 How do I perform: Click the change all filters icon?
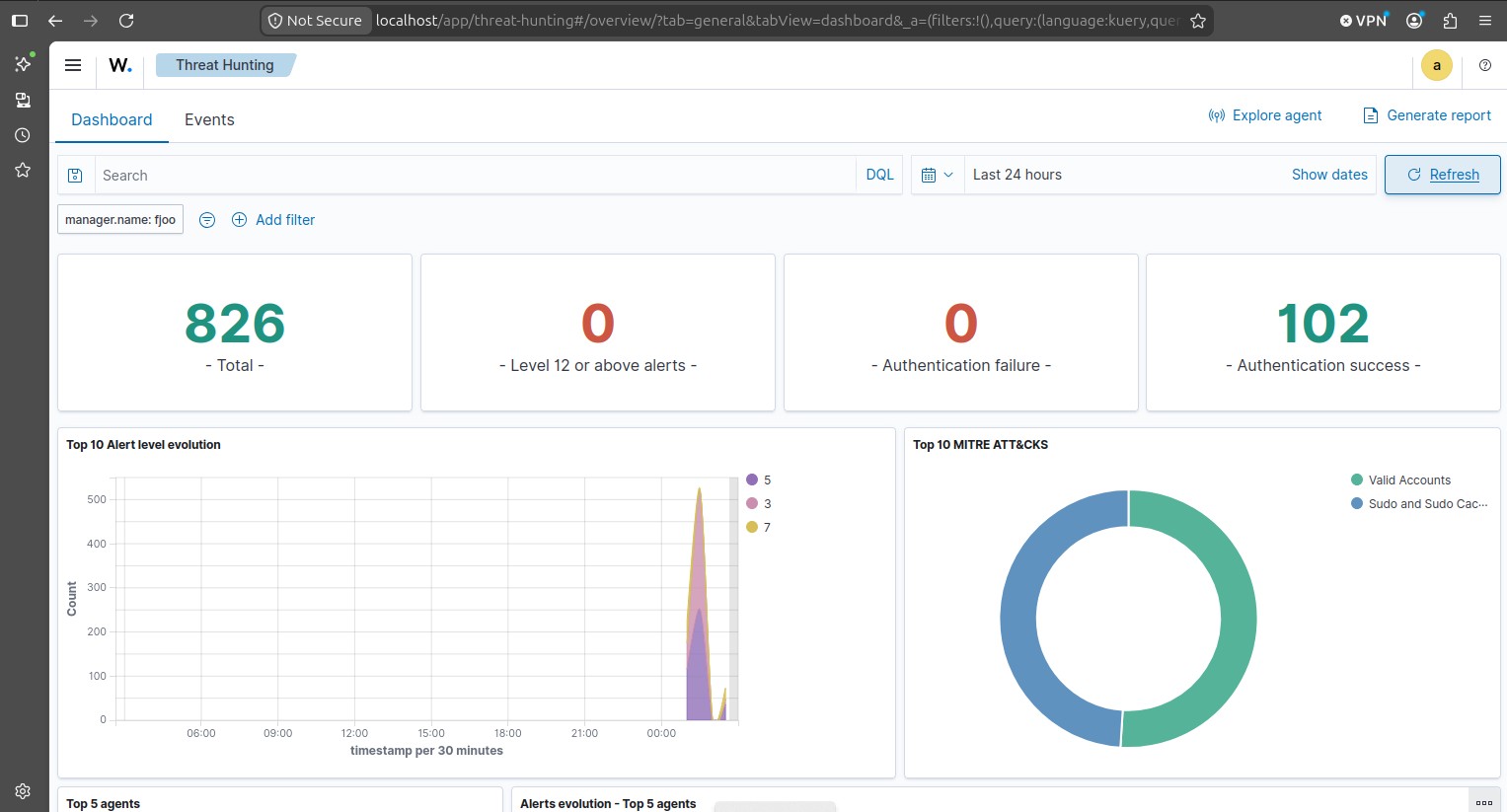[207, 220]
